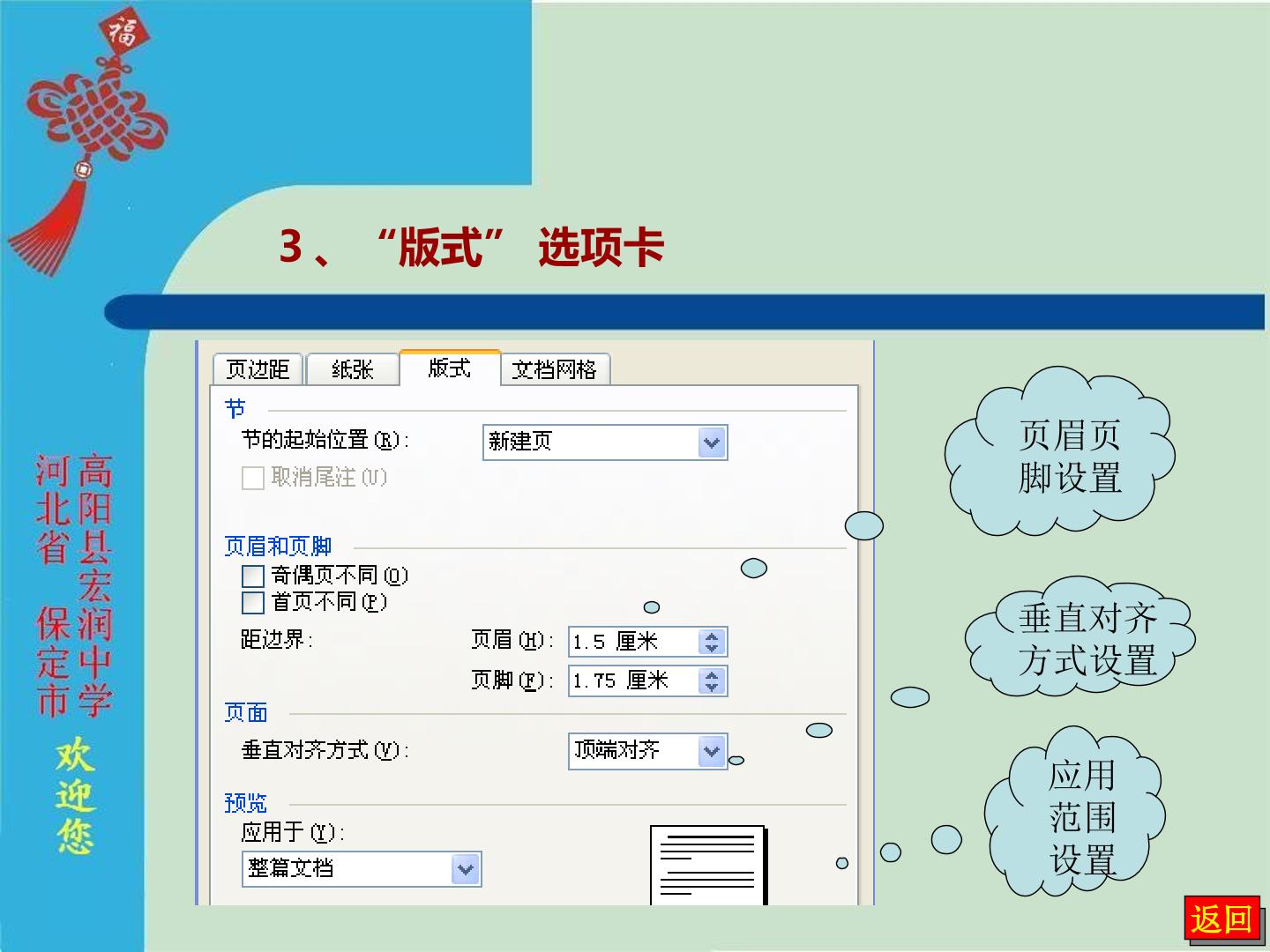The height and width of the screenshot is (952, 1270).
Task: Open the 纸张 tab
Action: 353,369
